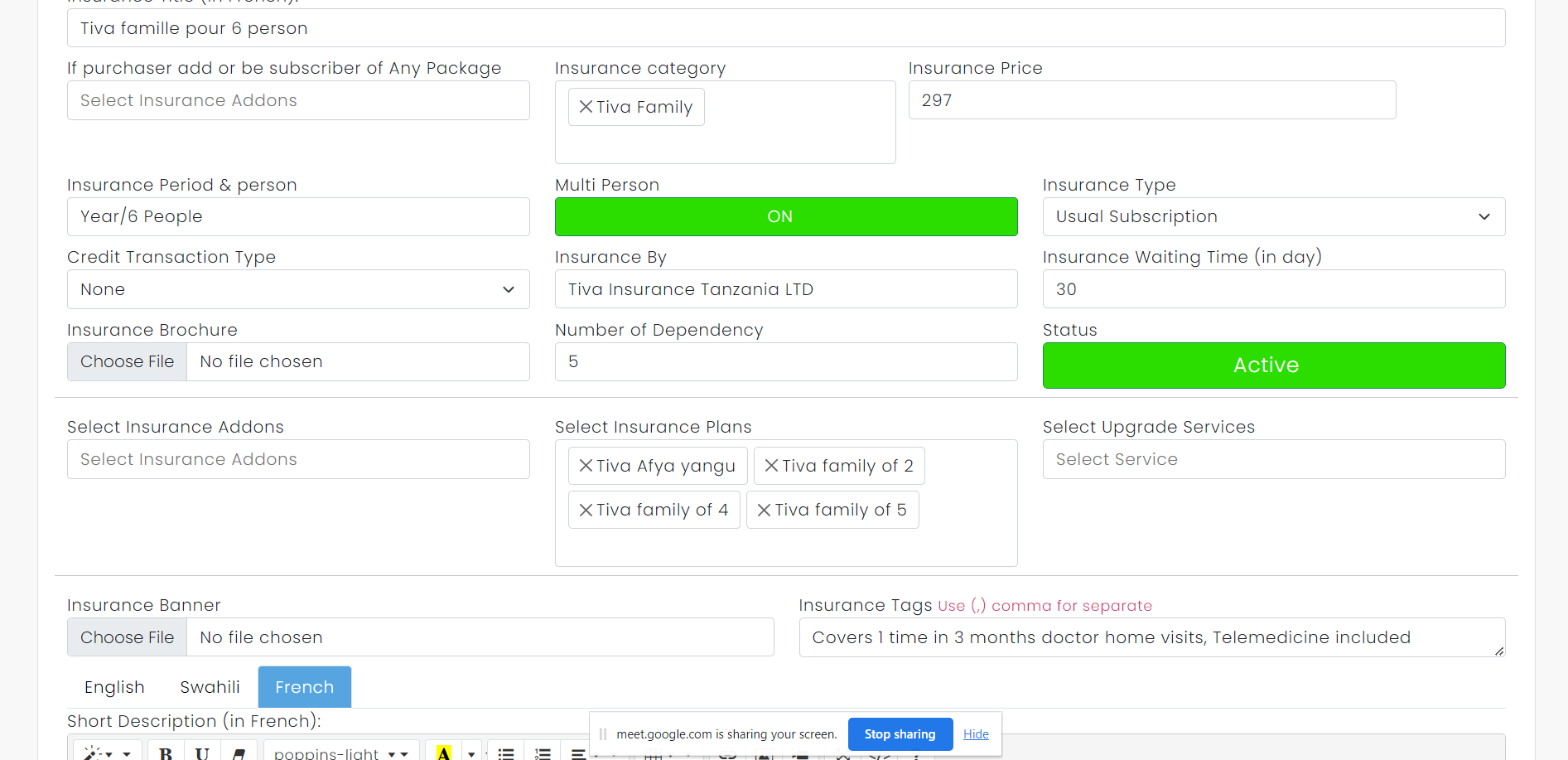This screenshot has width=1568, height=760.
Task: Remove Tiva family of 5 plan
Action: [764, 510]
